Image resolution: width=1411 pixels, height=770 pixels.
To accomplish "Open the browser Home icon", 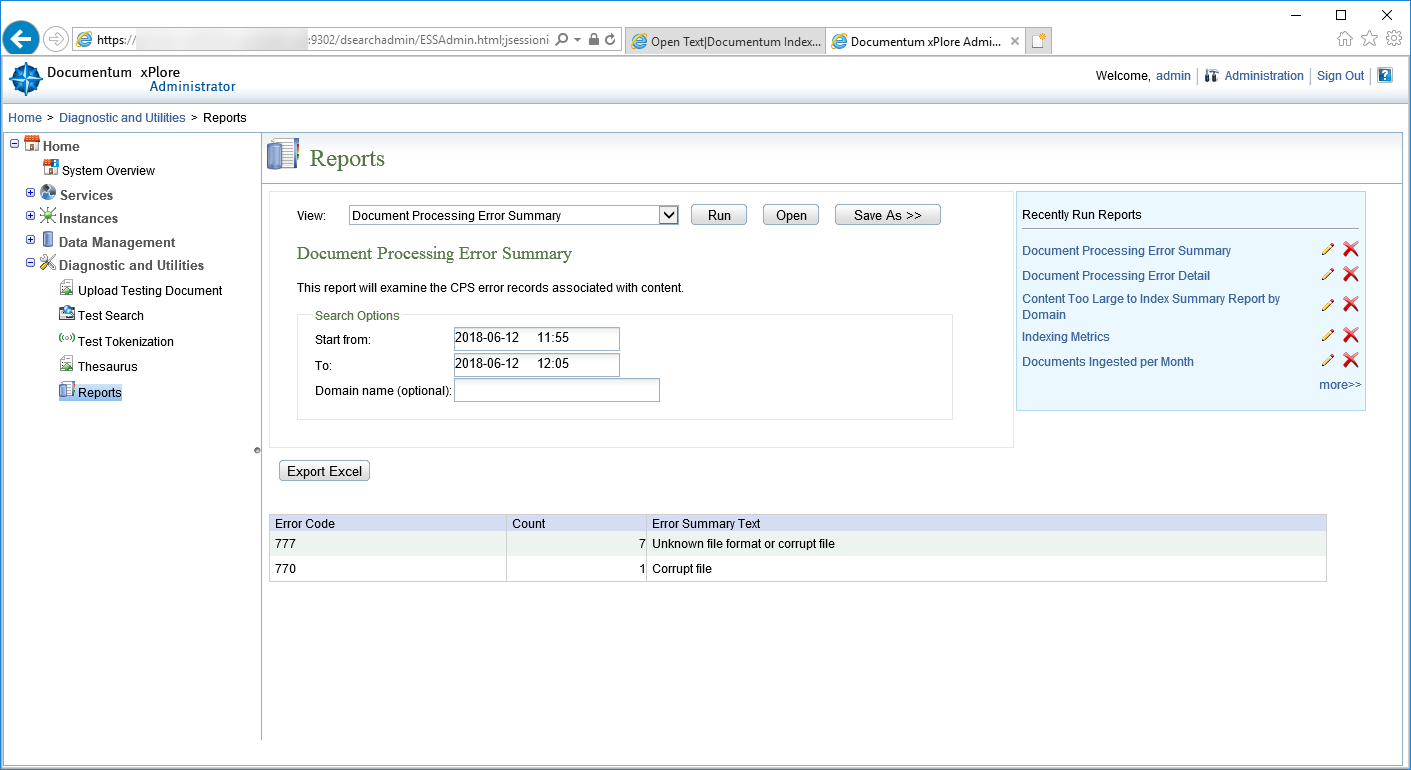I will coord(1345,39).
